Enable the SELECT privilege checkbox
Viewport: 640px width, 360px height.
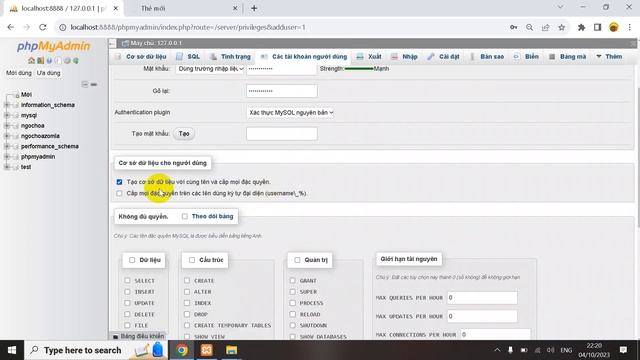pos(127,280)
